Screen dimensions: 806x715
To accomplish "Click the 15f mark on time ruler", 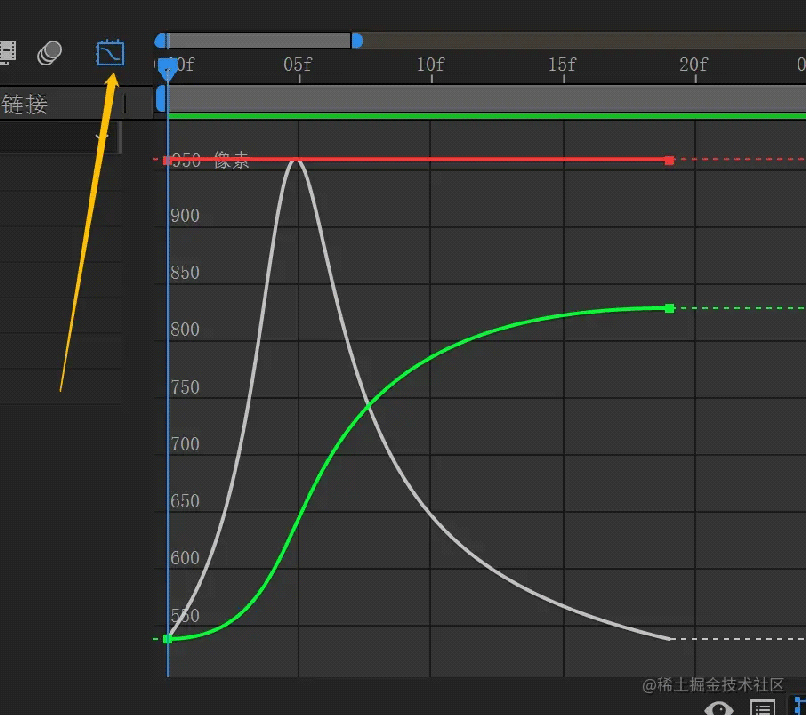I will [x=562, y=65].
